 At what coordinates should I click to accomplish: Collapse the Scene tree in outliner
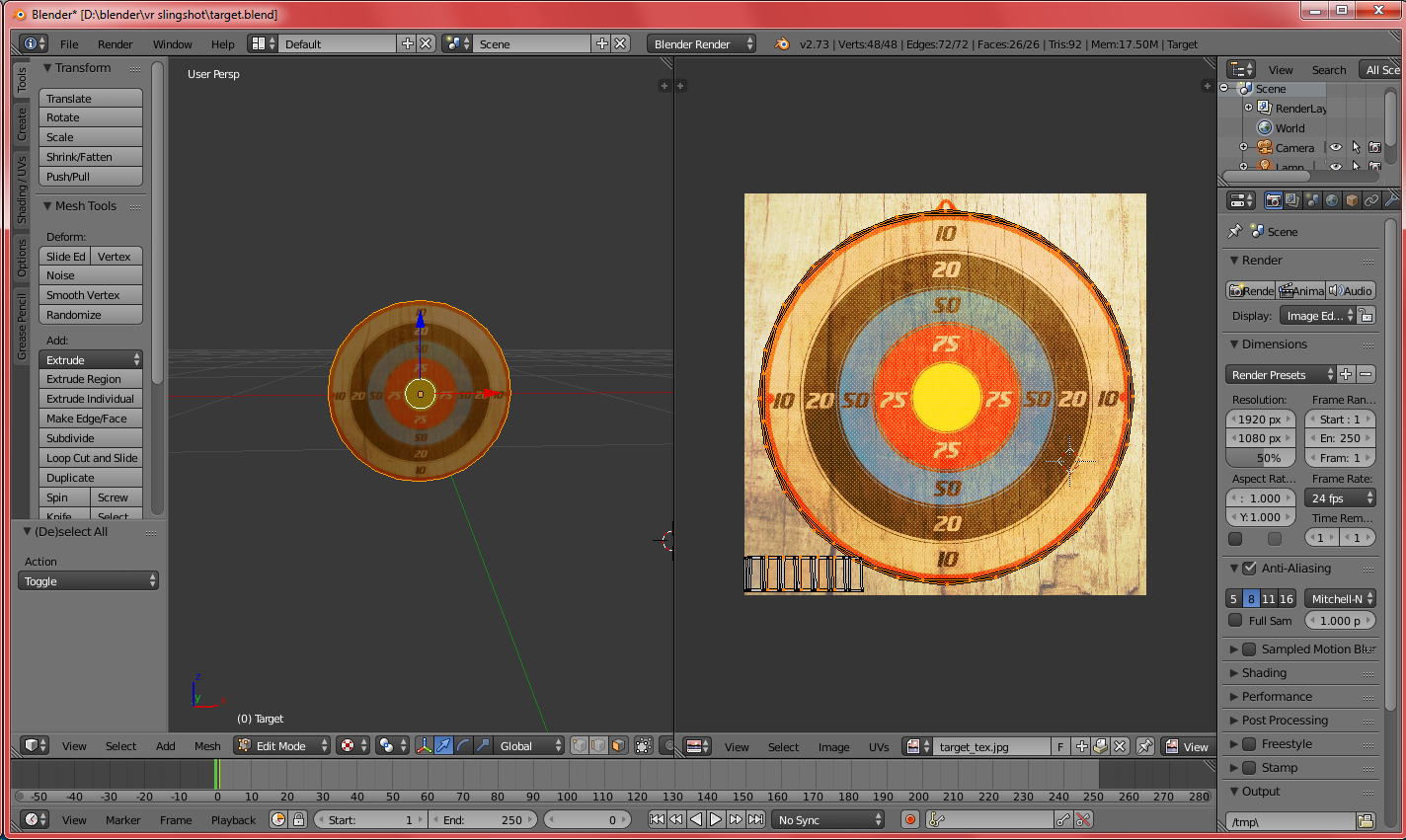tap(1224, 88)
